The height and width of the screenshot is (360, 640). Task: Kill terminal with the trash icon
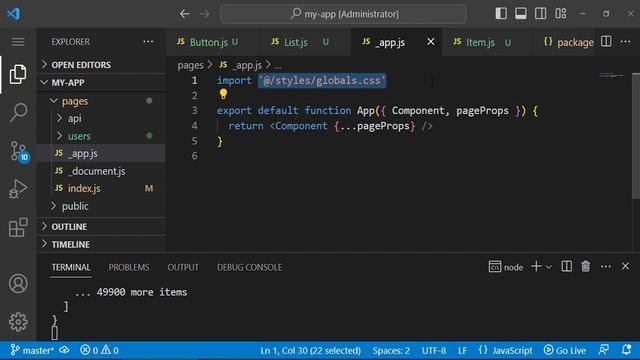tap(586, 267)
